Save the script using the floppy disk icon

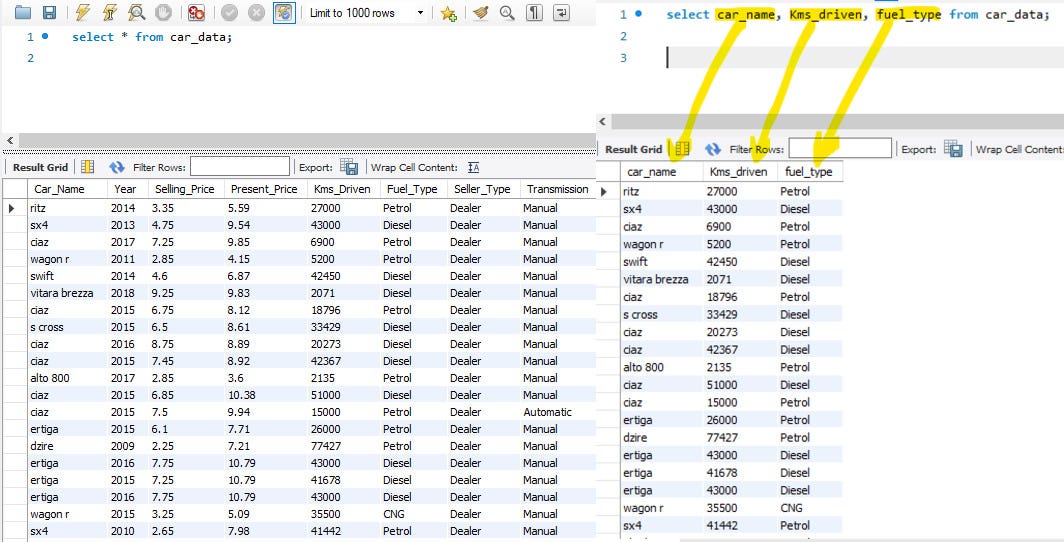click(49, 12)
